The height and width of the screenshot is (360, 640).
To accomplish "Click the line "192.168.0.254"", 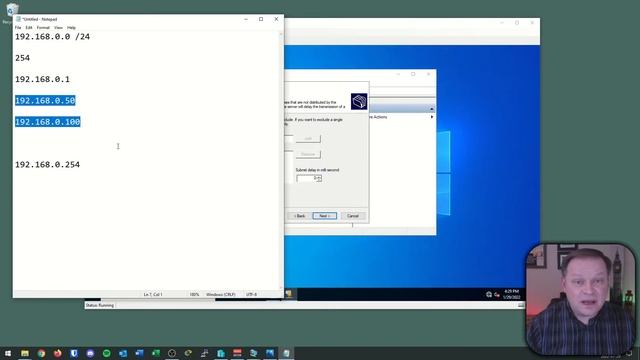I will (x=47, y=164).
